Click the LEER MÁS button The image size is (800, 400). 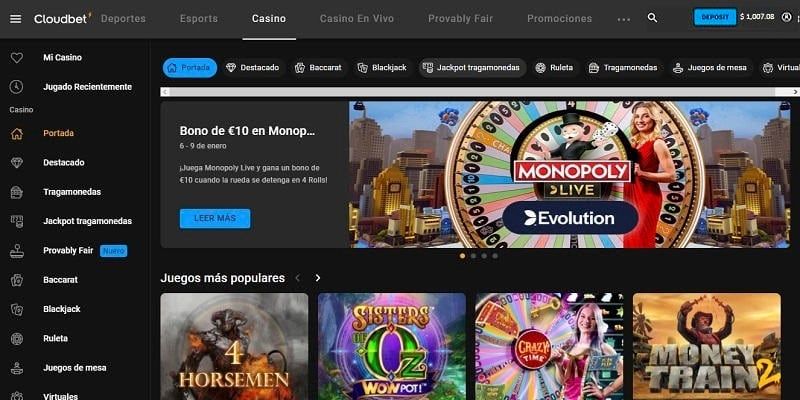coord(215,218)
